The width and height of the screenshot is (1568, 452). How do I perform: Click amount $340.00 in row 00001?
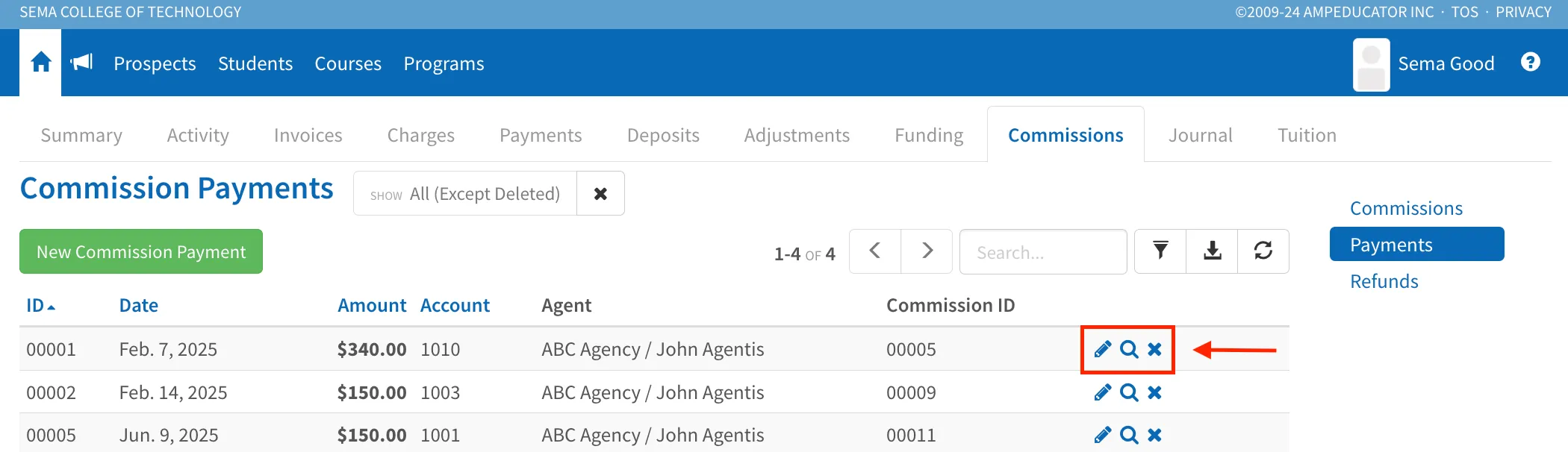(372, 349)
